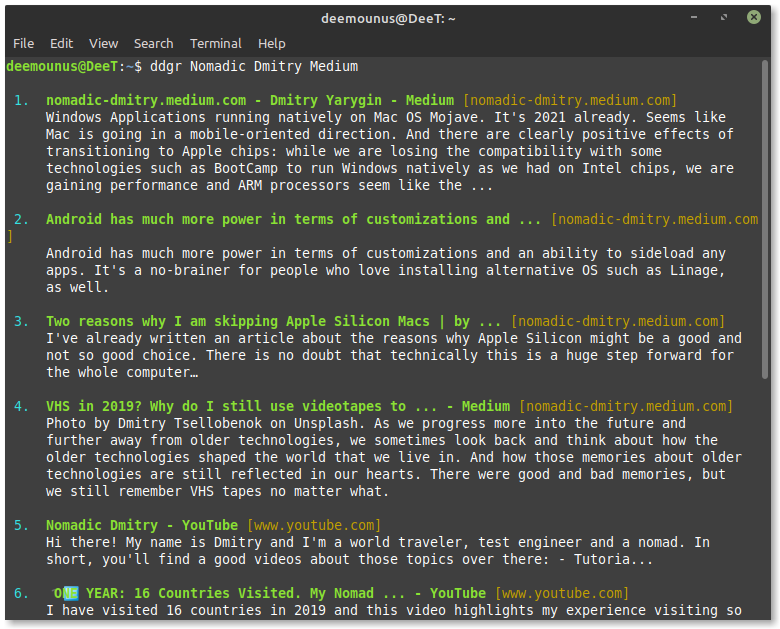Screen dimensions: 780x629
Task: Click result number '1.'
Action: tap(21, 101)
